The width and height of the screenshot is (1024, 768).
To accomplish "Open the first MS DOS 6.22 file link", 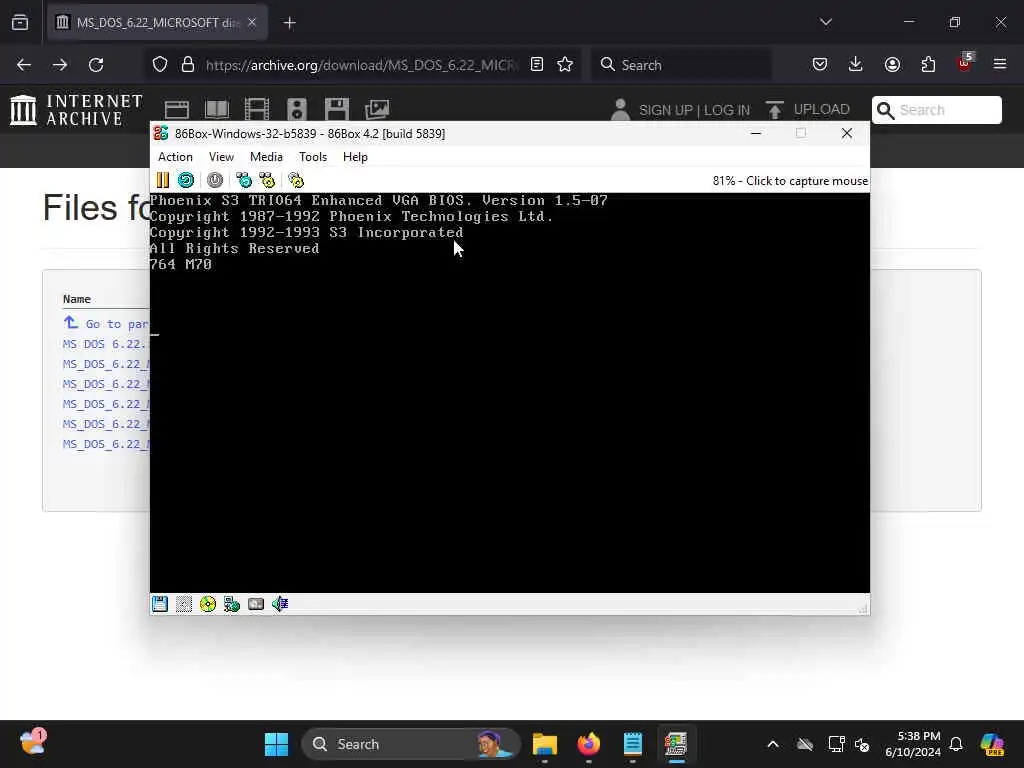I will [x=106, y=344].
